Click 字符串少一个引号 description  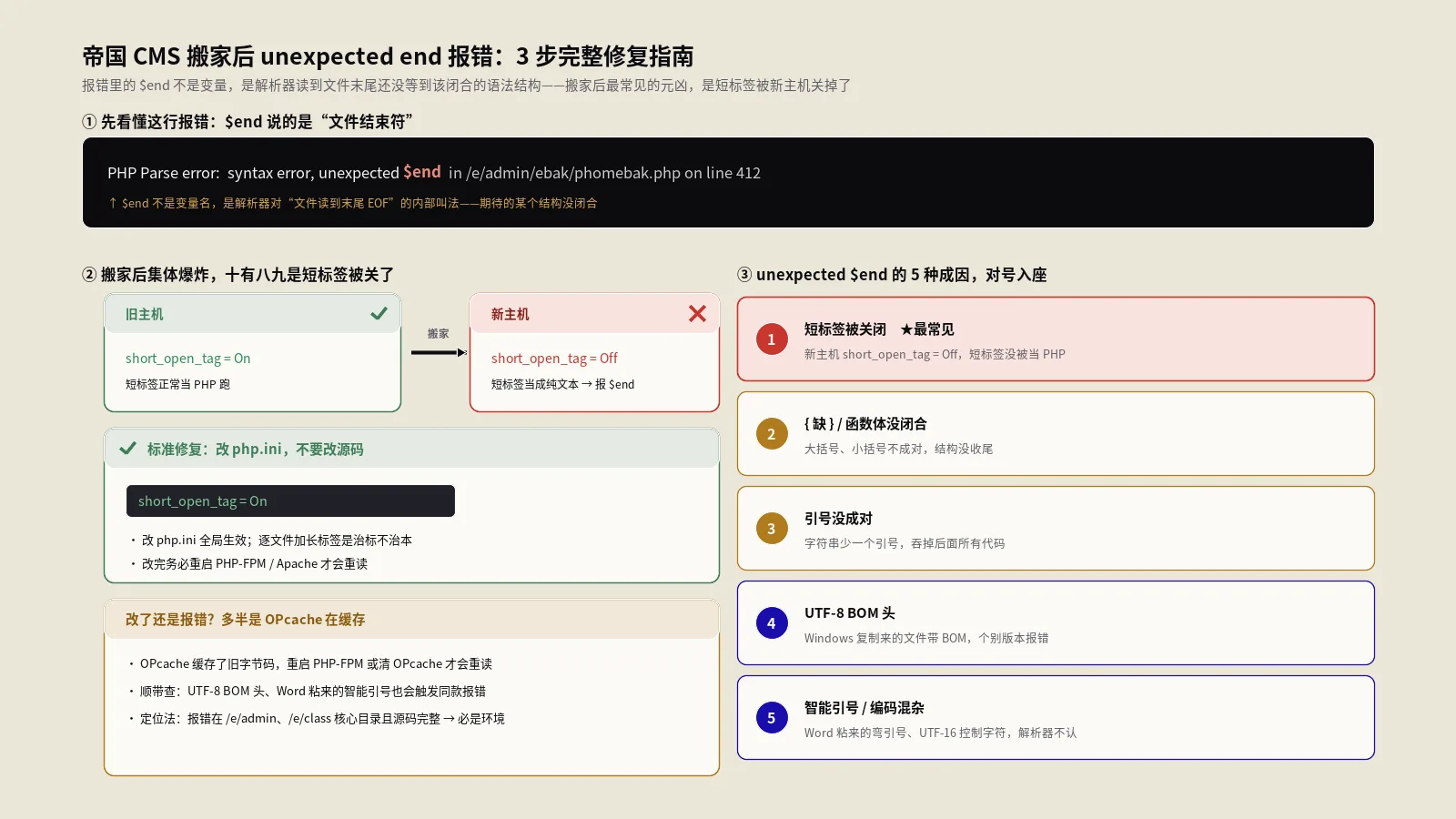[x=905, y=544]
